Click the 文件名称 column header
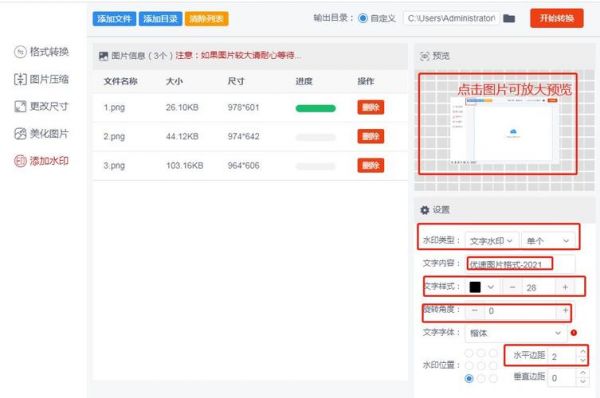600x398 pixels. point(121,81)
